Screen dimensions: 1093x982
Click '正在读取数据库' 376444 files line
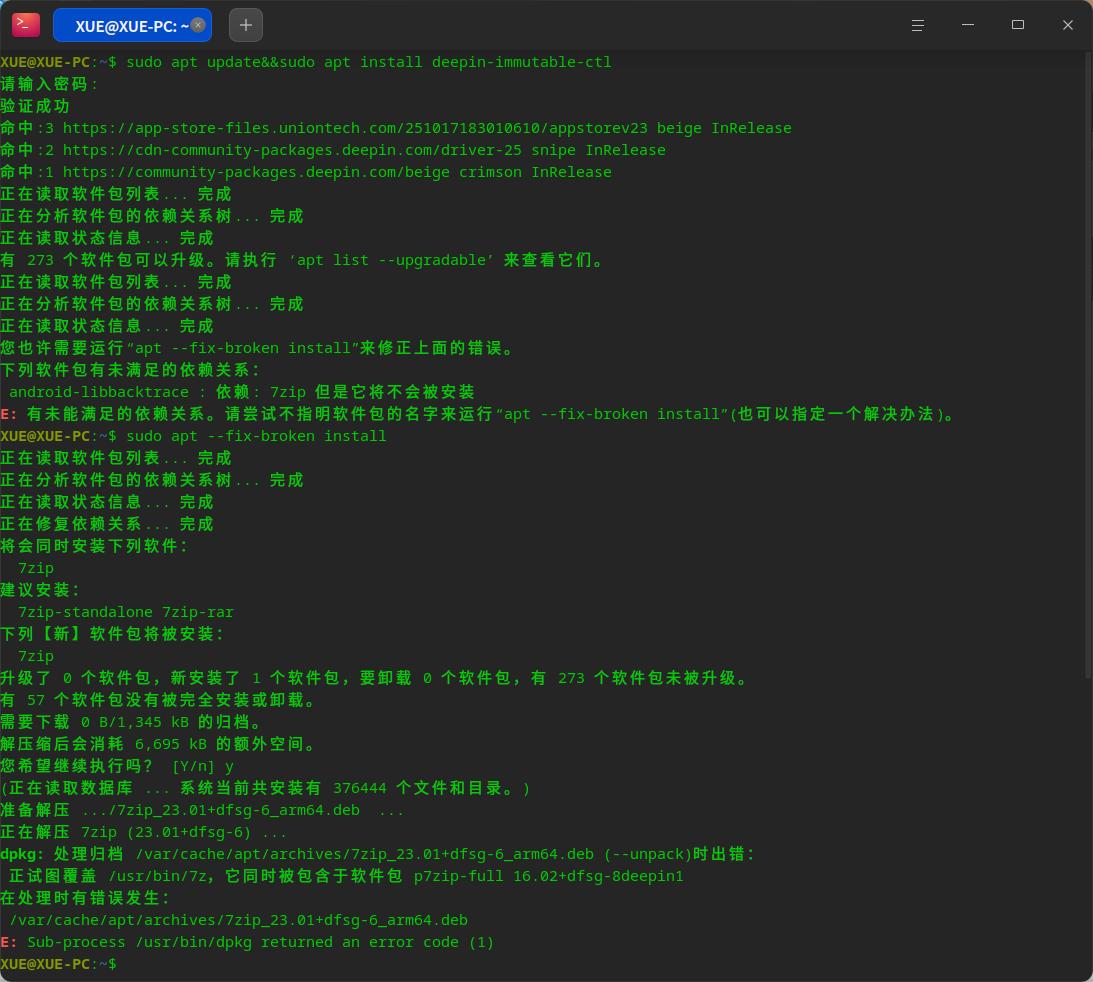(x=266, y=788)
